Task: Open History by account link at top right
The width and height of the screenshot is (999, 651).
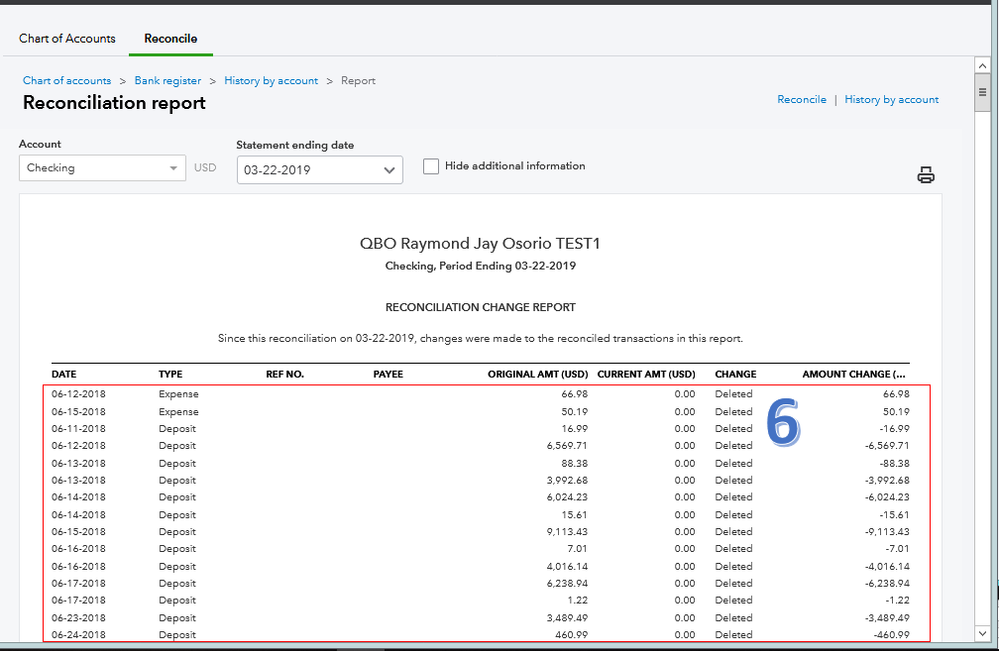Action: click(x=891, y=100)
